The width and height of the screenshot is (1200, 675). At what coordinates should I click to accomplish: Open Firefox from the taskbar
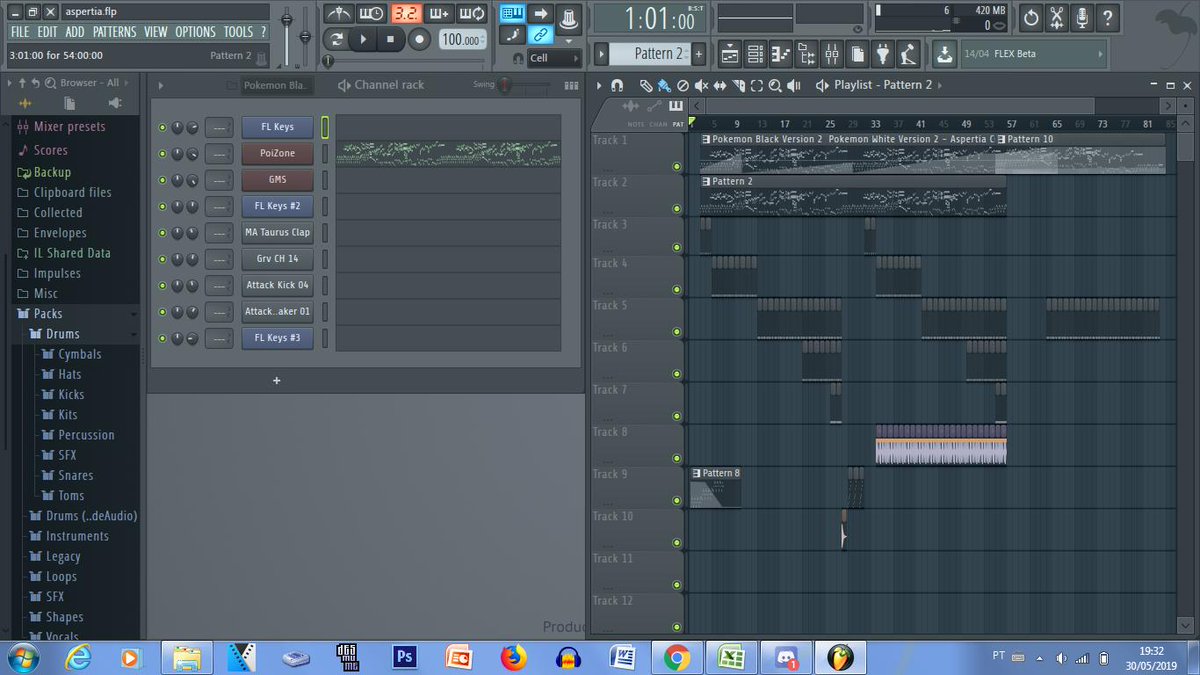[x=513, y=658]
